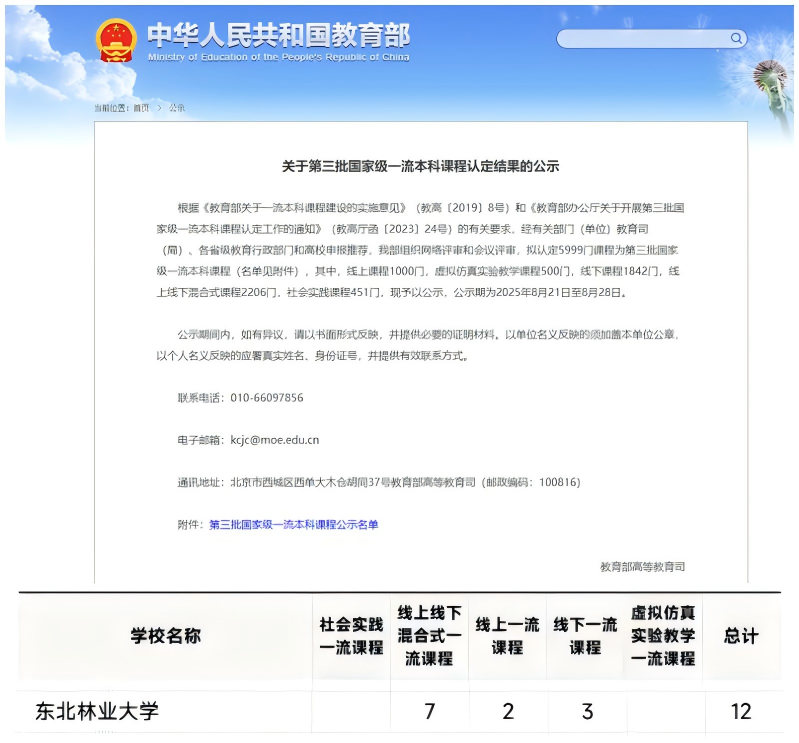Click the magnifier search icon
The width and height of the screenshot is (799, 743).
(736, 39)
